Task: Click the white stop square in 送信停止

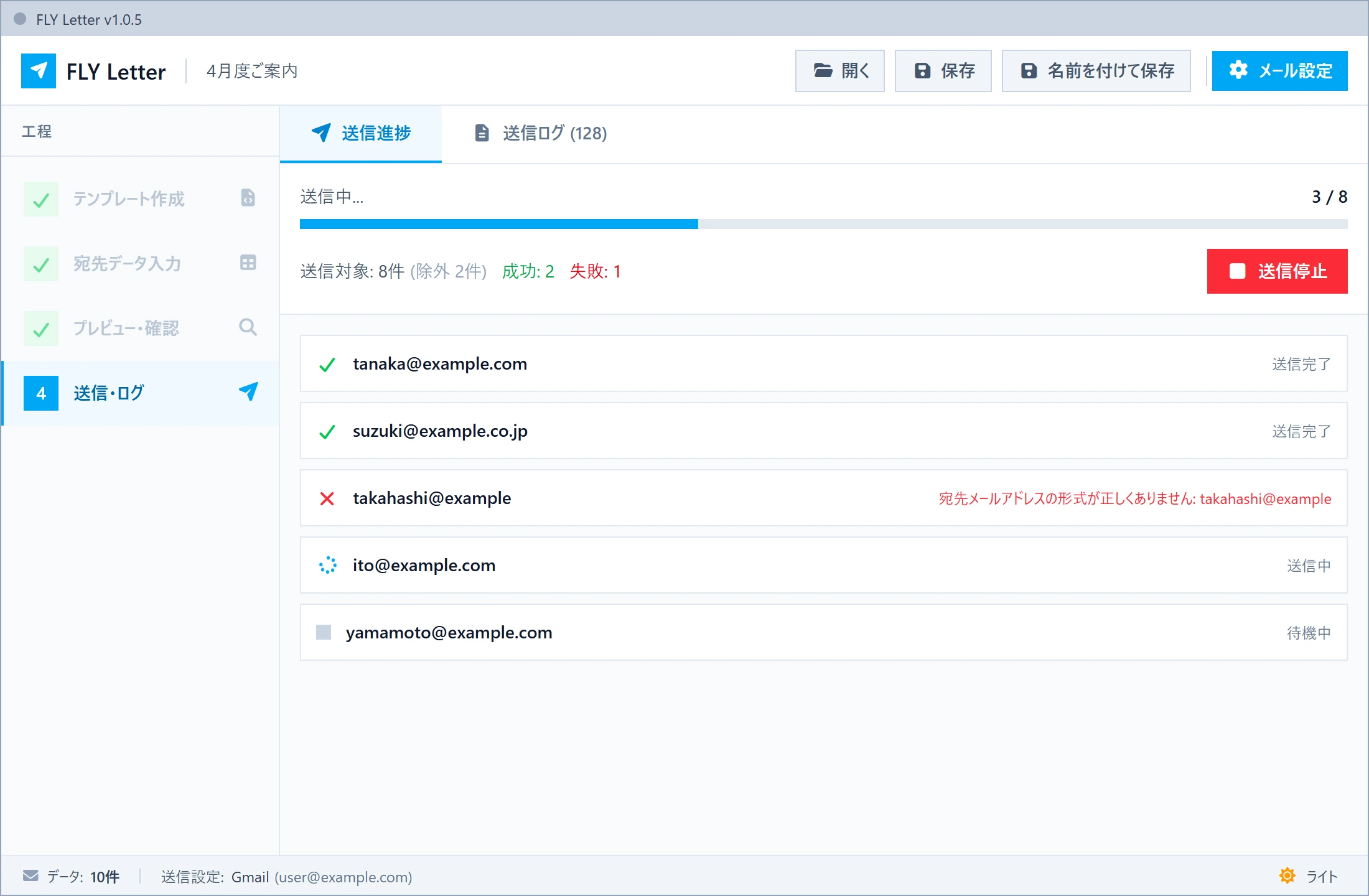Action: point(1237,271)
